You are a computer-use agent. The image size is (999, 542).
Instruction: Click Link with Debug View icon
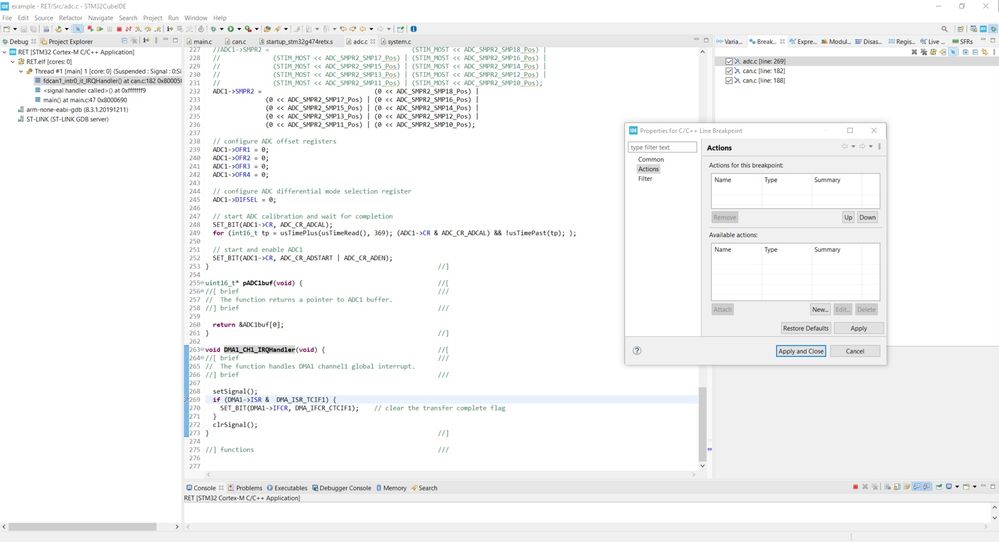pyautogui.click(x=984, y=52)
